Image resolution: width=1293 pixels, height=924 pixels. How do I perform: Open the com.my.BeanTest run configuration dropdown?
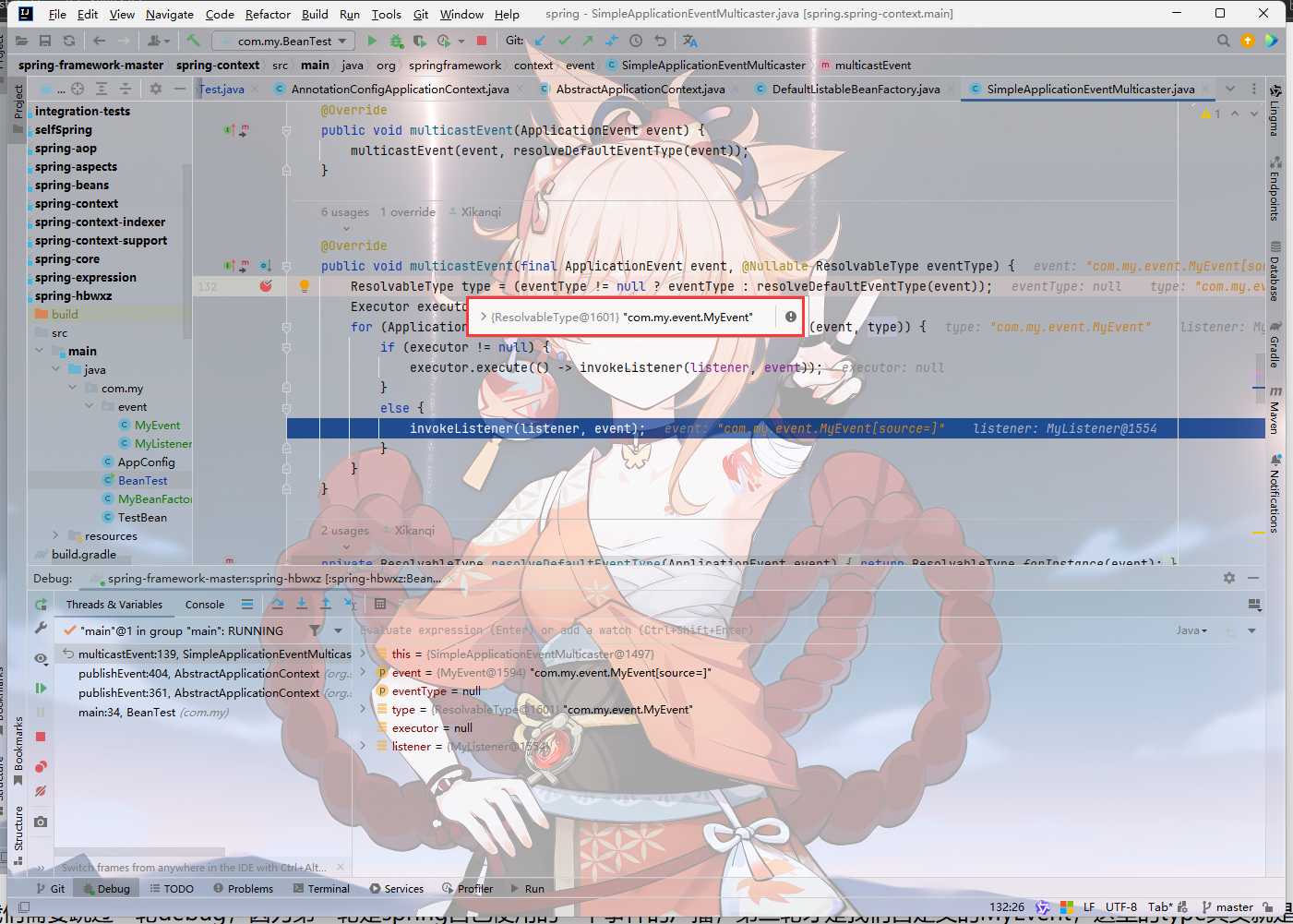(x=283, y=41)
